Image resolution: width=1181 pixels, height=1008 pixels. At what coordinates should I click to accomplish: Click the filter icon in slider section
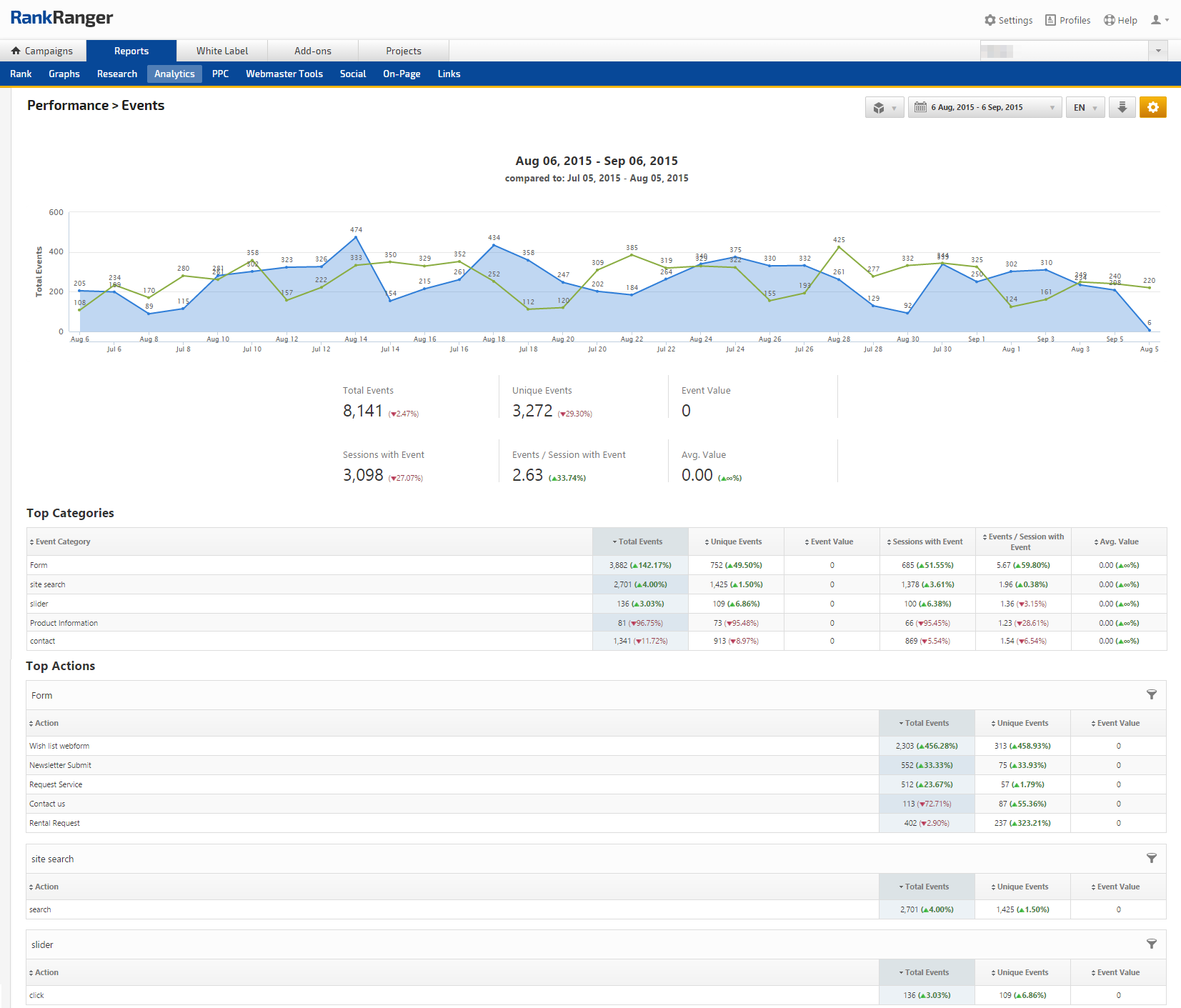tap(1151, 944)
